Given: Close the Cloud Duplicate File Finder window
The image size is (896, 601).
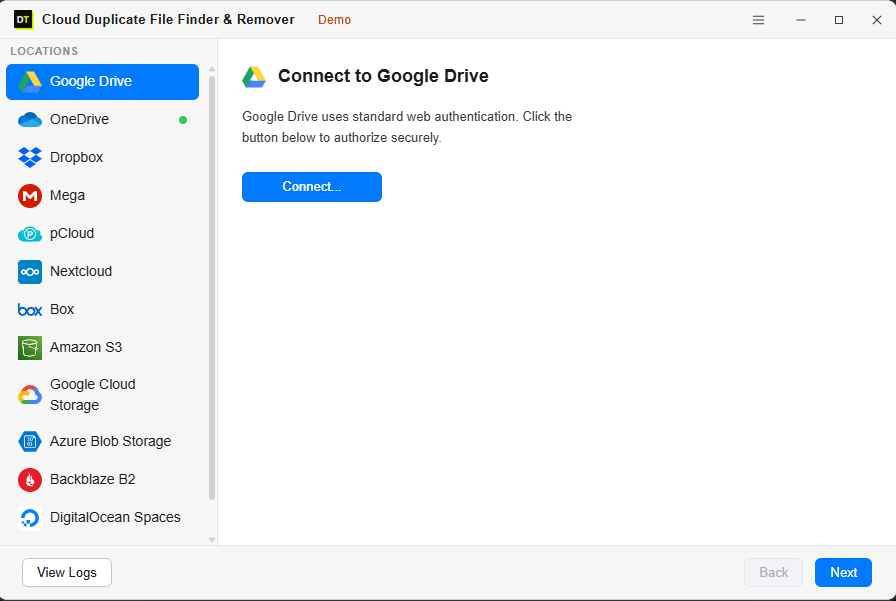Looking at the screenshot, I should (877, 20).
